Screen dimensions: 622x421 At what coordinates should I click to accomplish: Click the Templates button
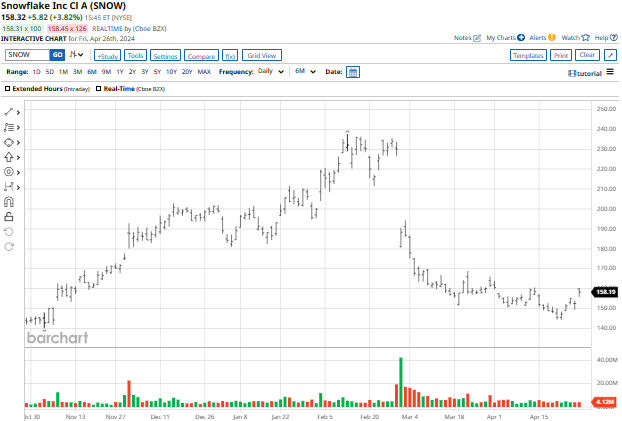tap(527, 55)
